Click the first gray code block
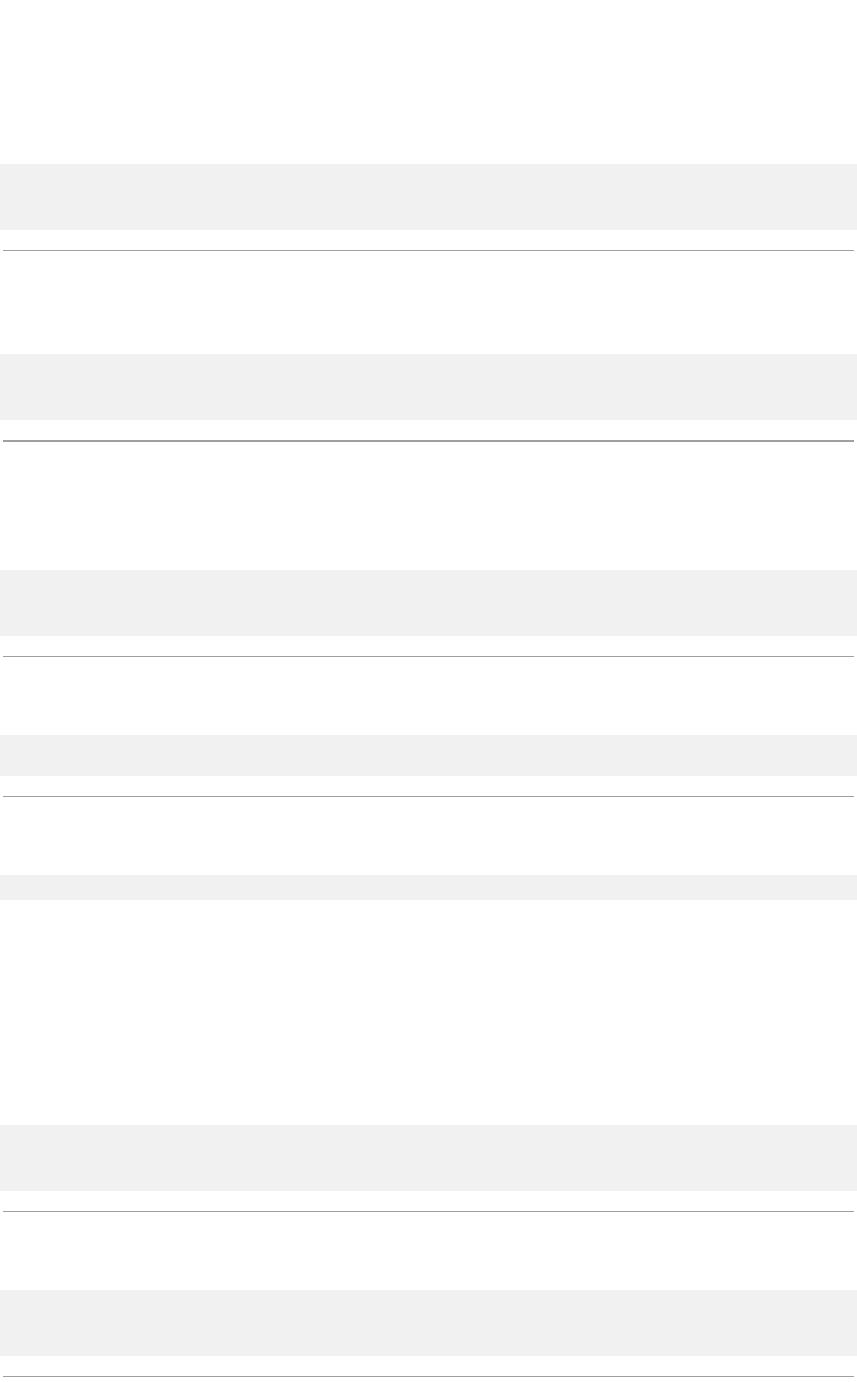This screenshot has width=857, height=1382. [x=428, y=197]
